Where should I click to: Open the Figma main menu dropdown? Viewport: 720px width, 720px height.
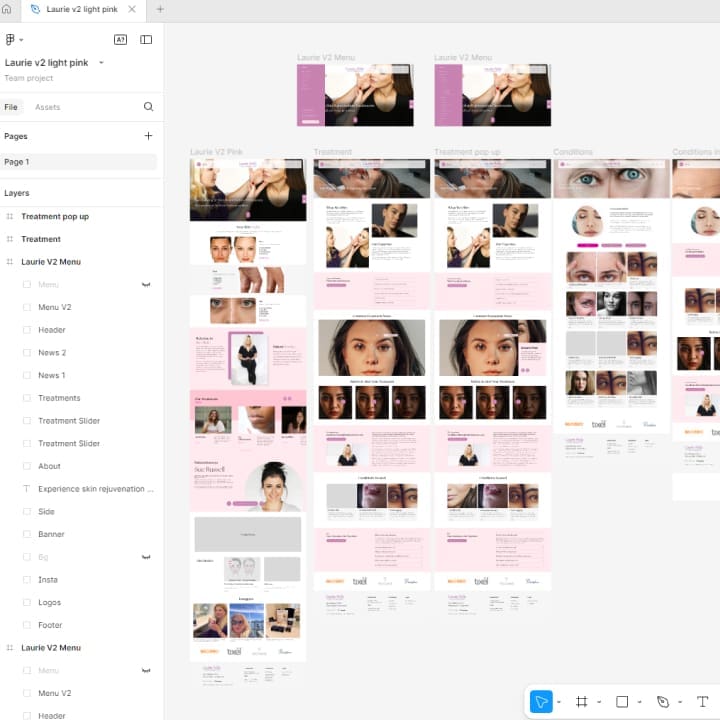pyautogui.click(x=14, y=40)
